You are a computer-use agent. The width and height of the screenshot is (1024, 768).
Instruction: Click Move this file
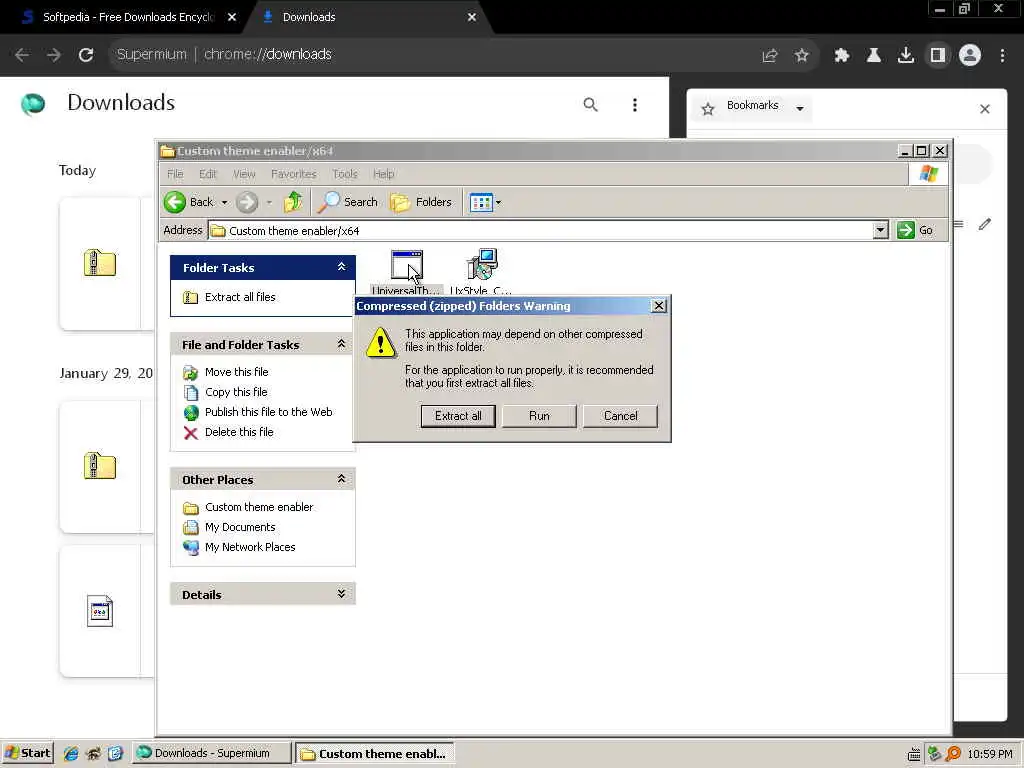236,372
